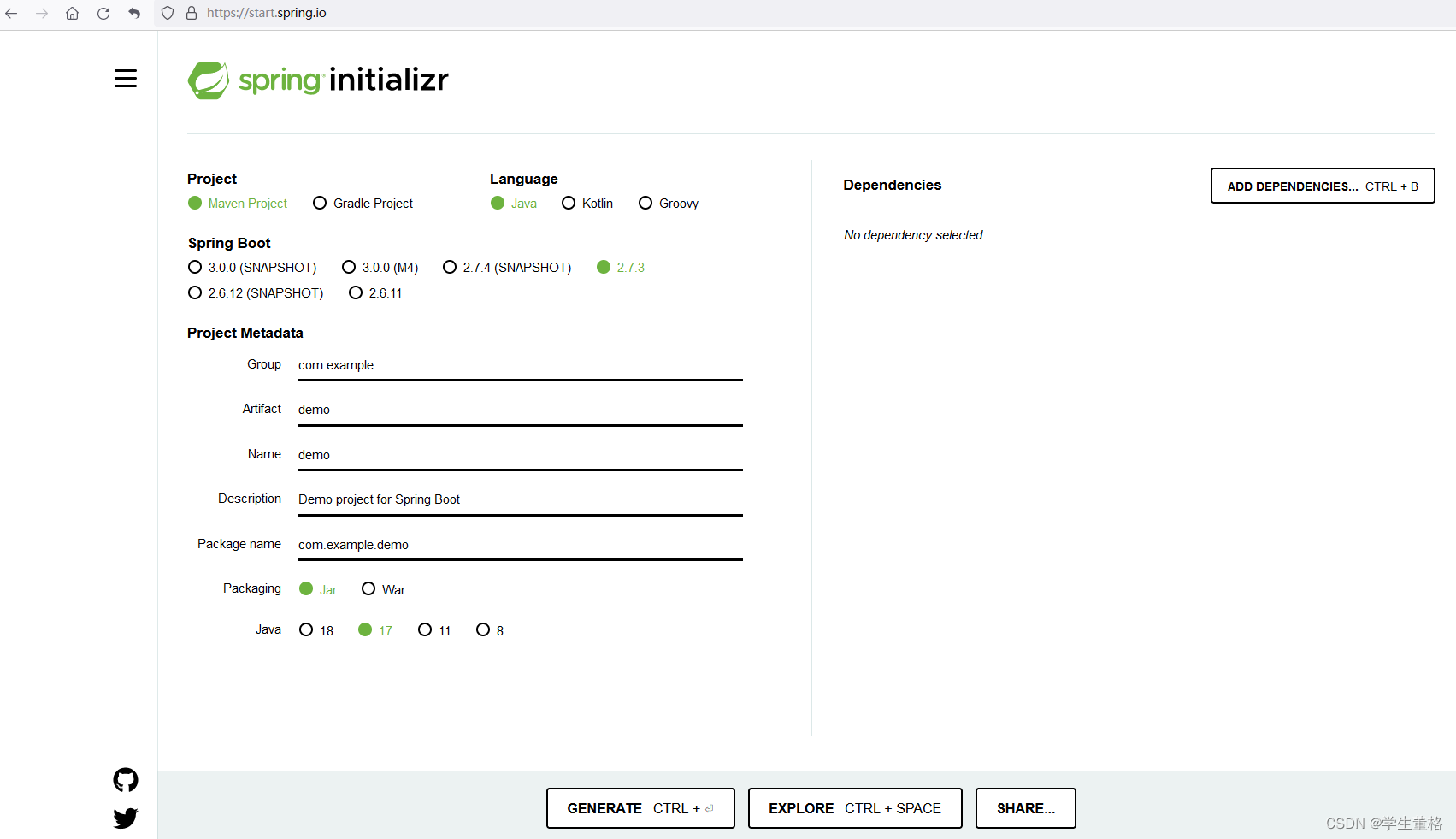Click the tracking protection shield icon
Viewport: 1456px width, 839px height.
pos(168,13)
